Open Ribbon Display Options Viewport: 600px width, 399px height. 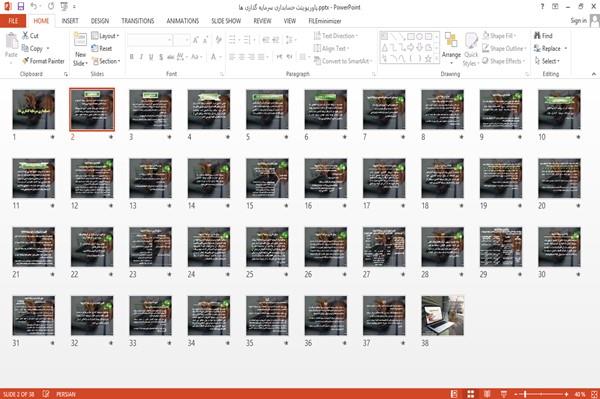coord(555,7)
